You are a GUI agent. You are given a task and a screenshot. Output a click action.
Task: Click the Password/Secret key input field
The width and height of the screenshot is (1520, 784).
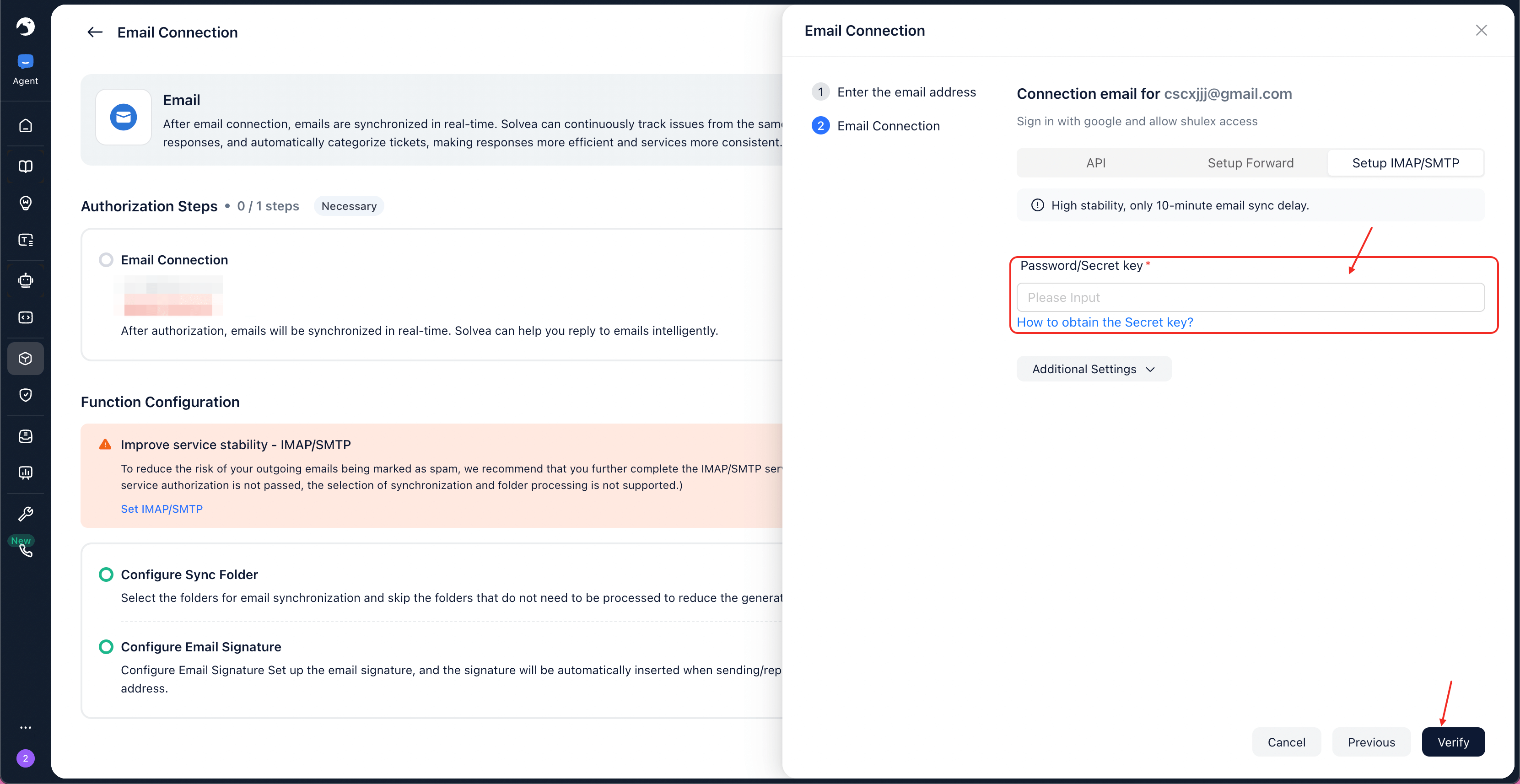tap(1250, 297)
